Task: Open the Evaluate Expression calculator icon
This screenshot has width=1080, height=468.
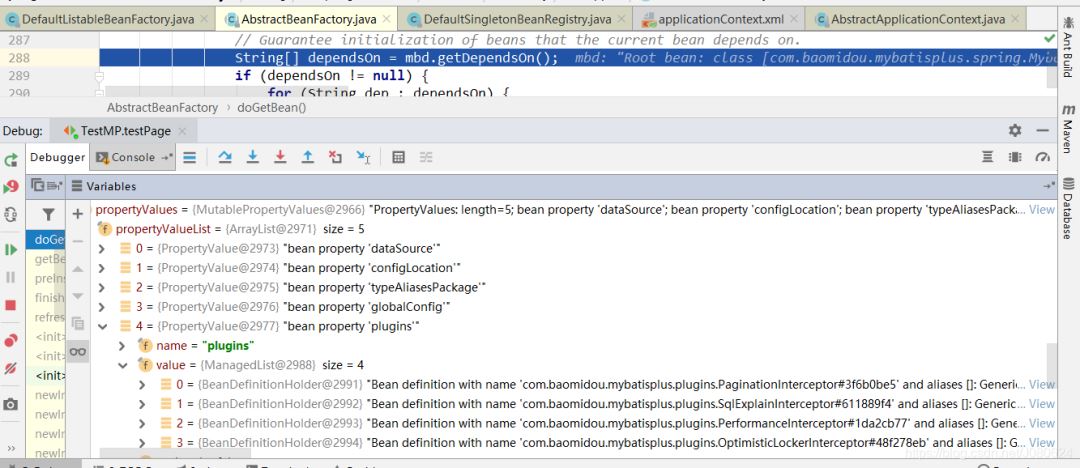Action: (398, 157)
